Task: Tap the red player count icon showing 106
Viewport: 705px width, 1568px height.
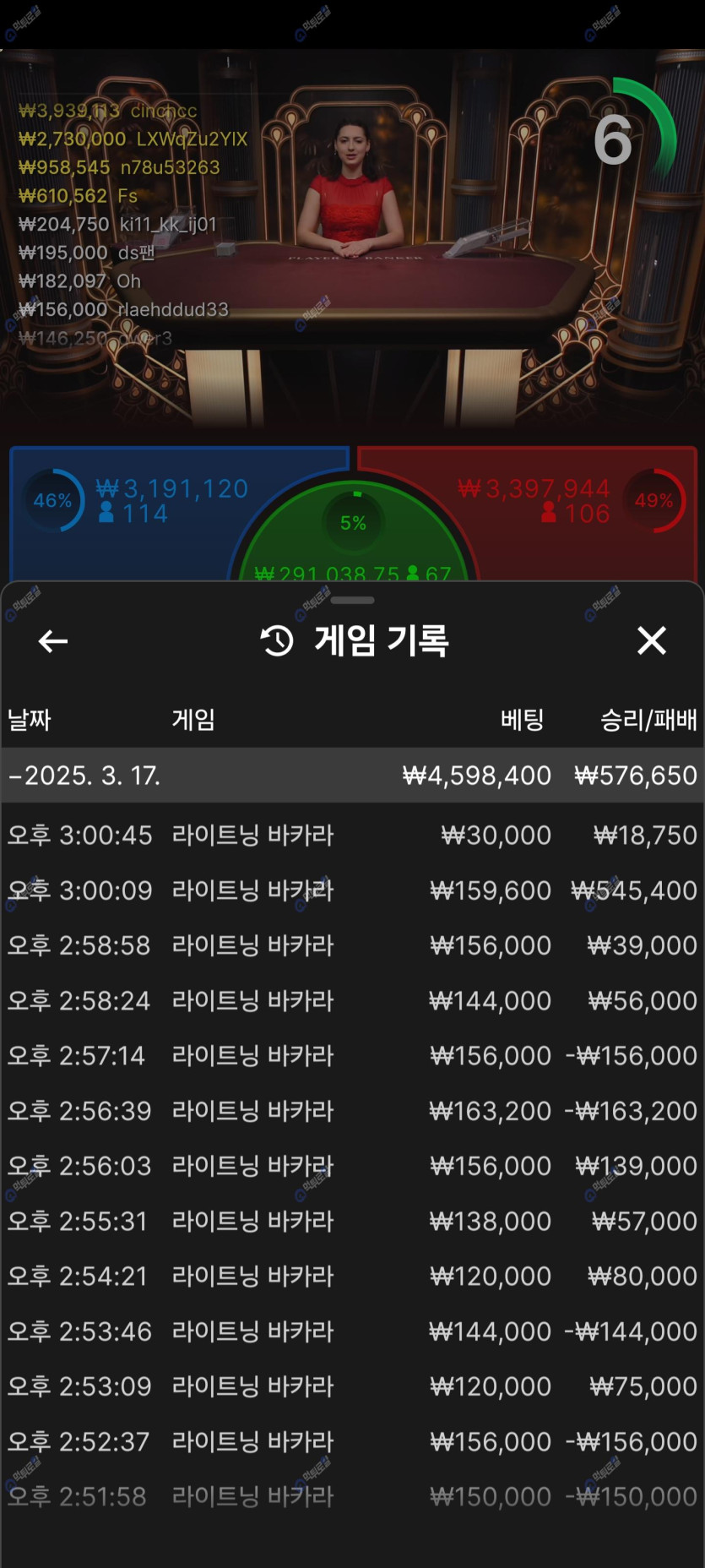Action: click(x=549, y=513)
